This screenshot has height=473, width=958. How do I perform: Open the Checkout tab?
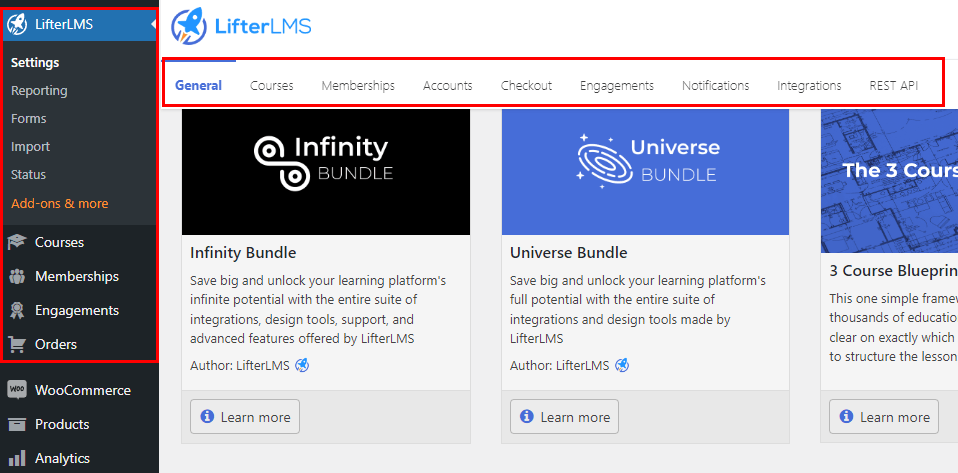[x=527, y=86]
